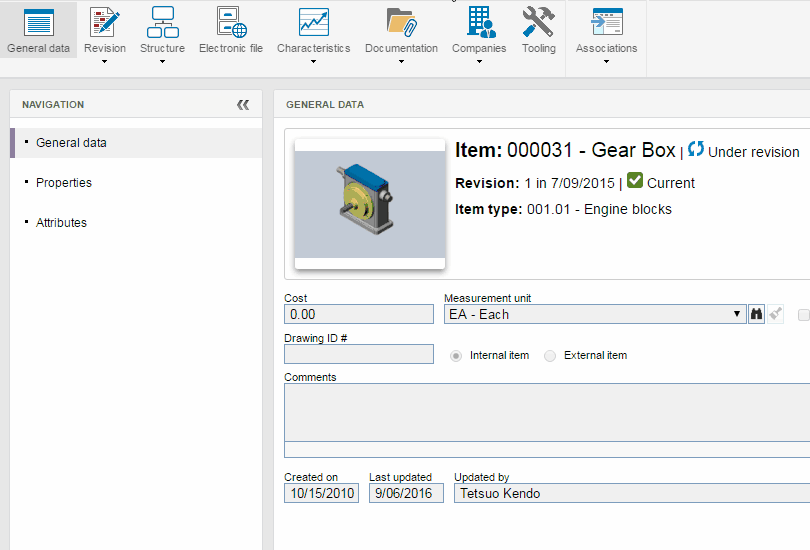
Task: Click the Last updated date field
Action: click(406, 493)
